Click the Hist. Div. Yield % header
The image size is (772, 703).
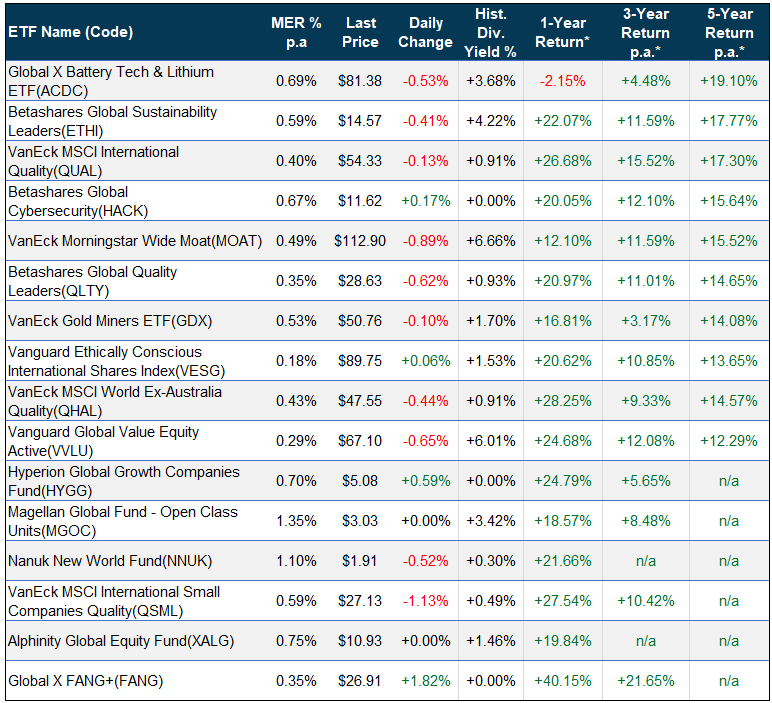point(490,32)
